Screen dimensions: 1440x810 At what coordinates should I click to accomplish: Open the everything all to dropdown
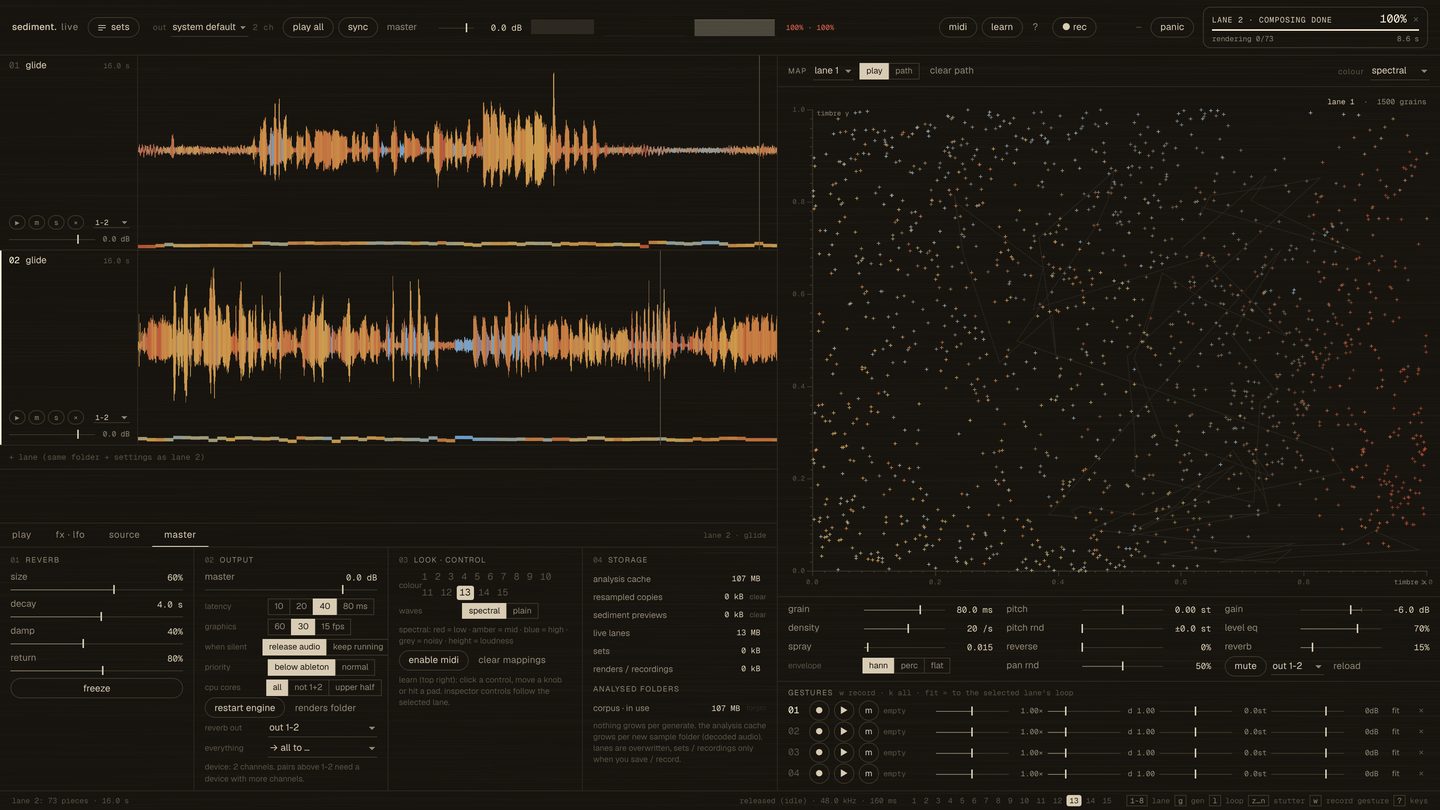(322, 748)
